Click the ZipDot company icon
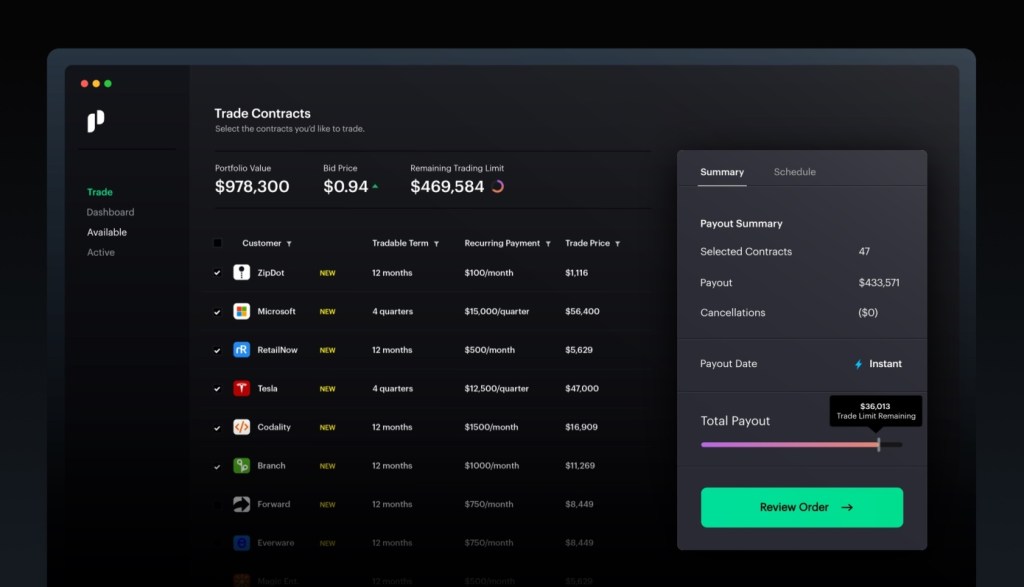This screenshot has width=1024, height=587. click(242, 272)
